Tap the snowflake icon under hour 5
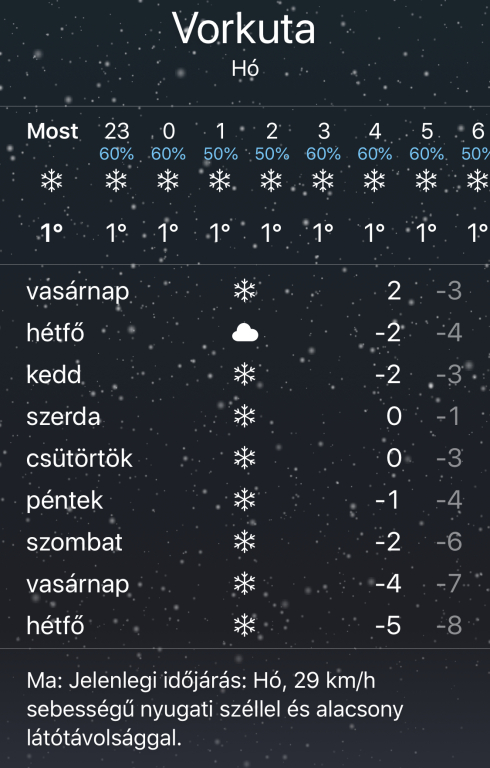490x768 pixels. click(426, 181)
